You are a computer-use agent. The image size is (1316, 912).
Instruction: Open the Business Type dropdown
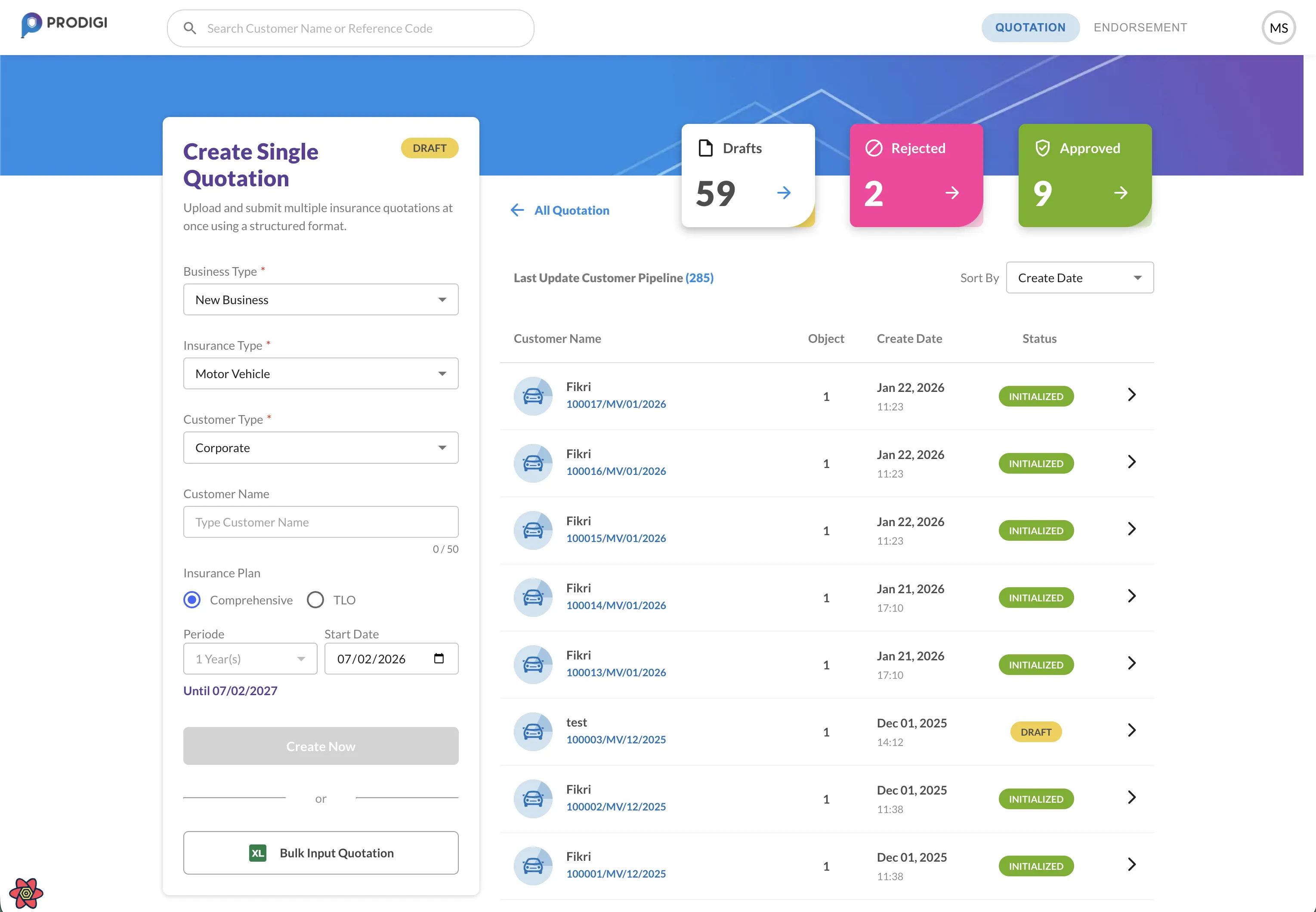pyautogui.click(x=321, y=299)
